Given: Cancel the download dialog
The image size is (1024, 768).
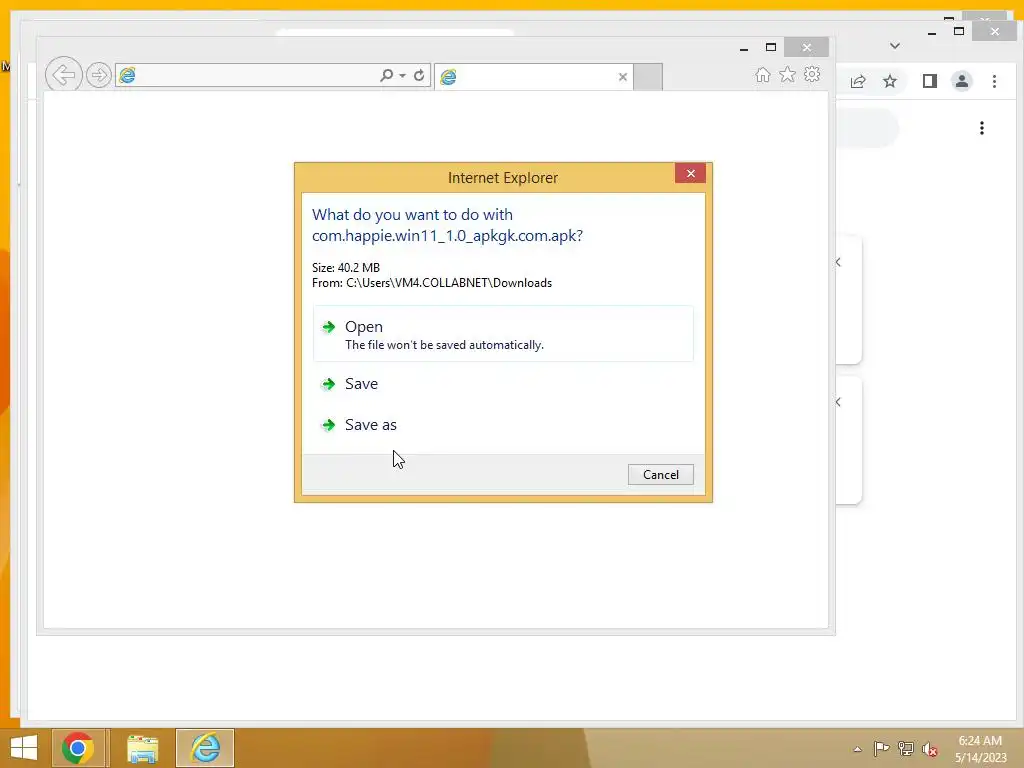Looking at the screenshot, I should (x=660, y=475).
